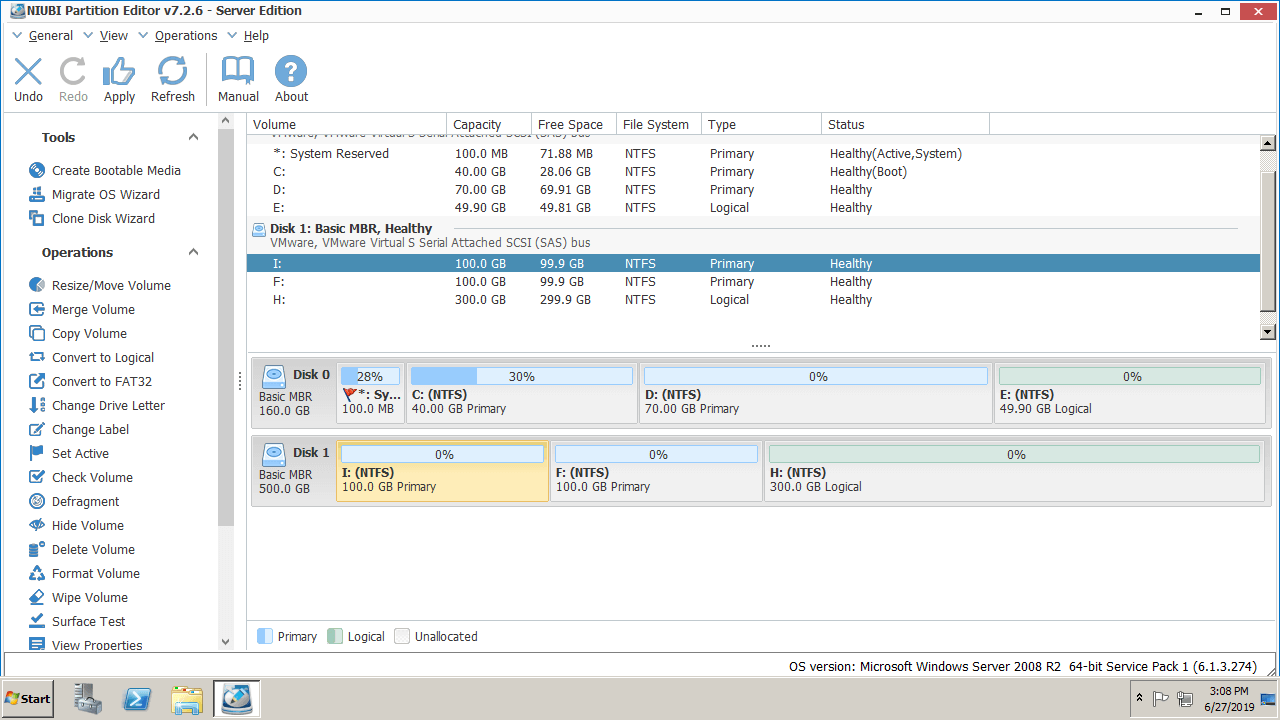Collapse the Operations panel section
Viewport: 1280px width, 720px height.
coord(194,253)
